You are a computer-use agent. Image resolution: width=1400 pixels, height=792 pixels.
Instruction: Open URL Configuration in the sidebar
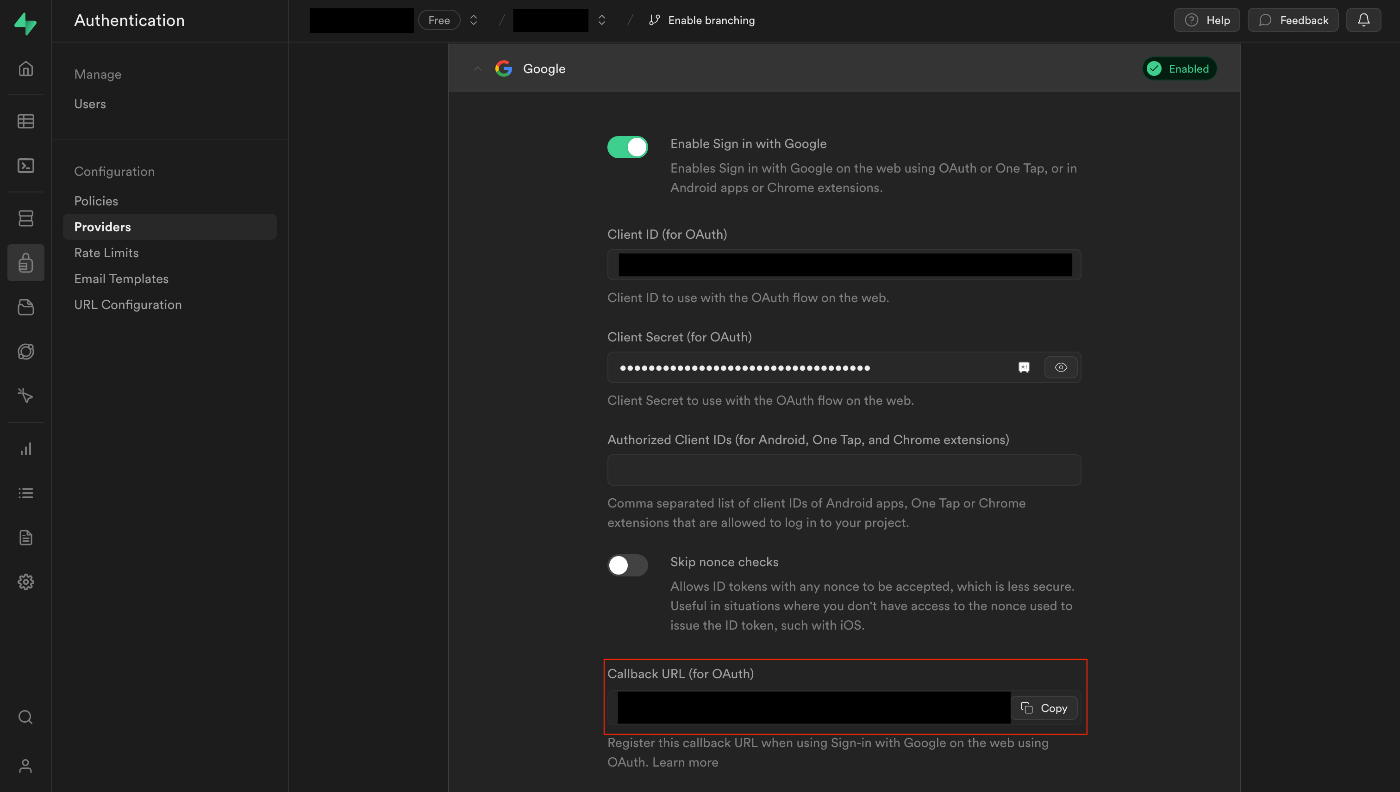[x=128, y=305]
